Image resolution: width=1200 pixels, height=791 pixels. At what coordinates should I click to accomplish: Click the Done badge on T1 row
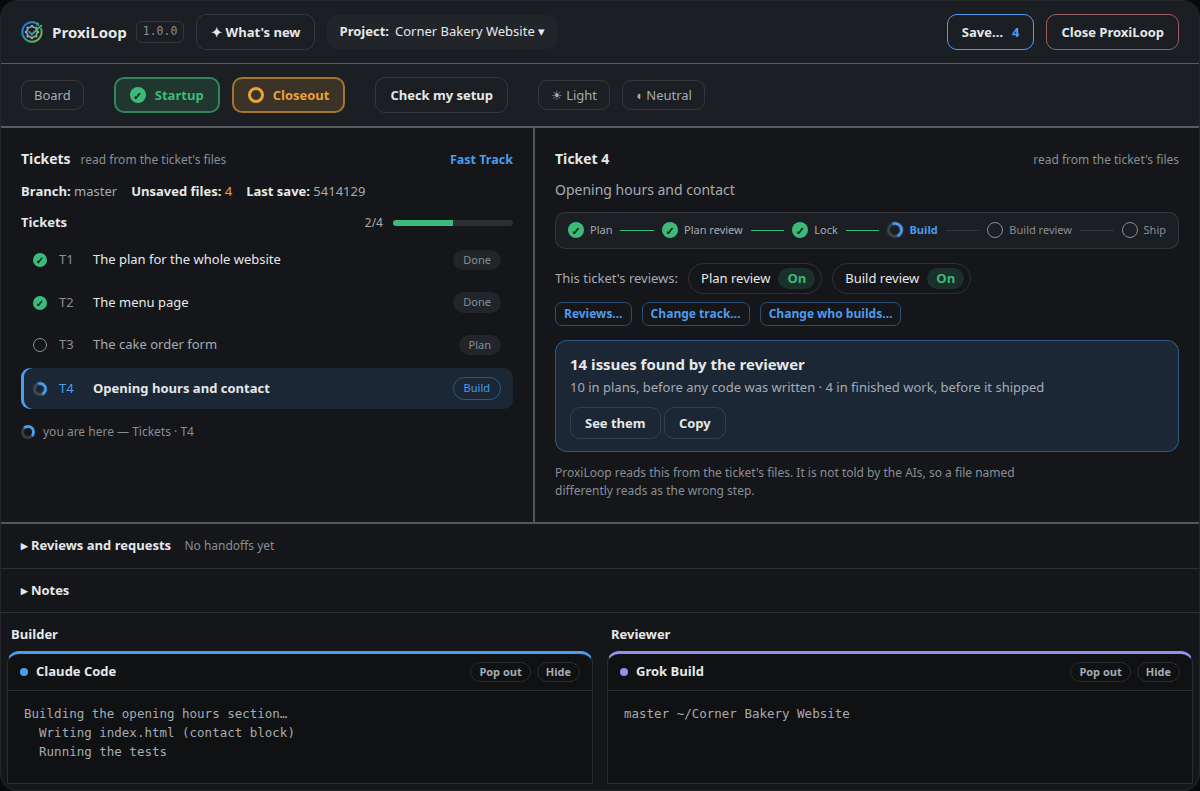477,260
